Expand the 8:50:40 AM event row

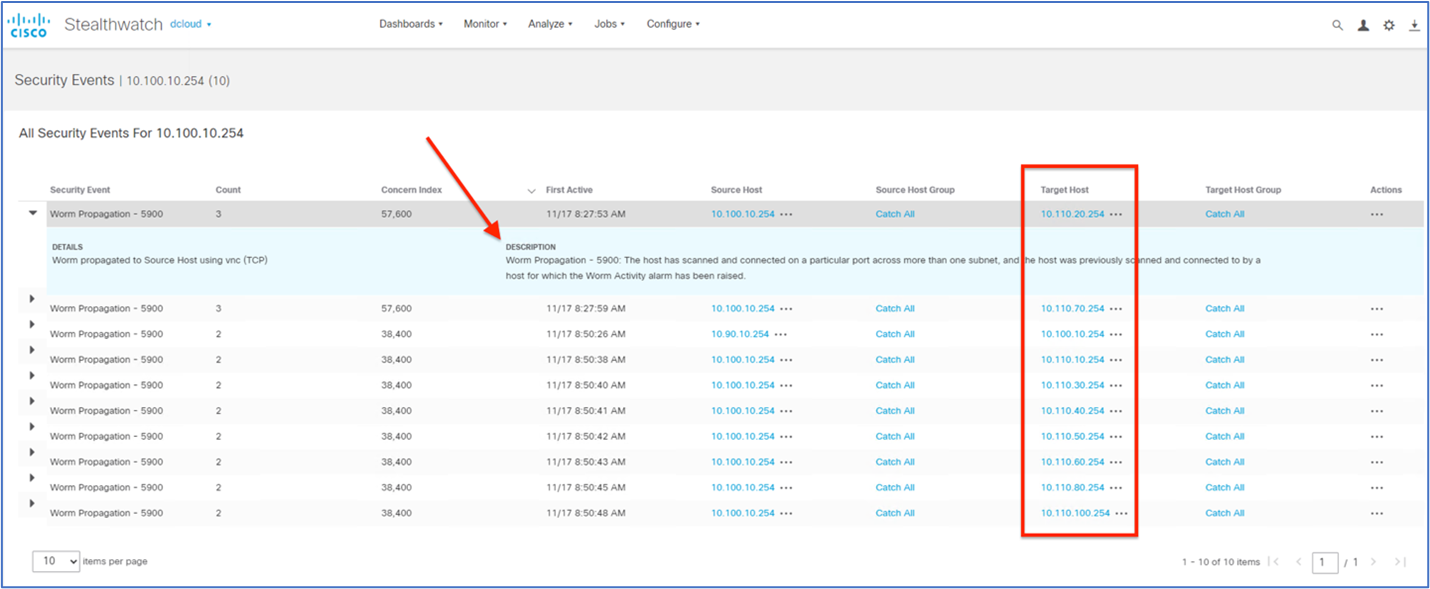click(32, 375)
